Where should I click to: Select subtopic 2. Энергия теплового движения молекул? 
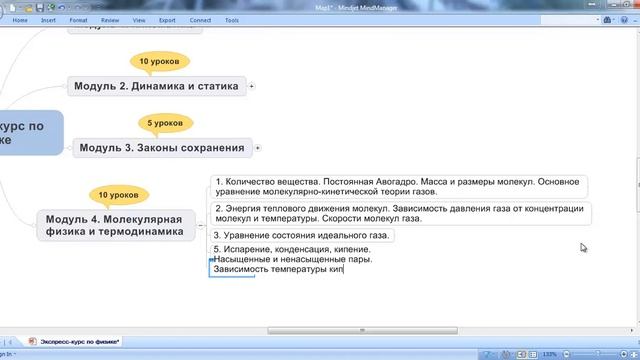[401, 213]
